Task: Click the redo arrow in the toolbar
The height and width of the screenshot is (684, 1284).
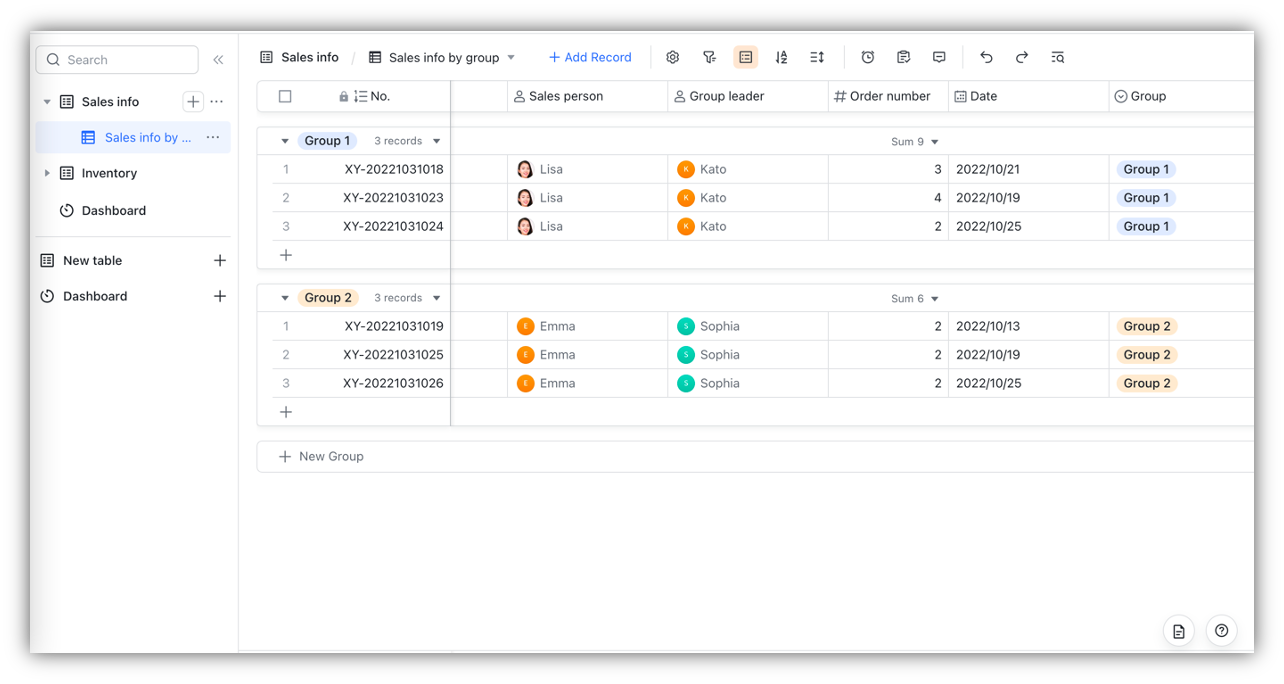Action: coord(1021,57)
